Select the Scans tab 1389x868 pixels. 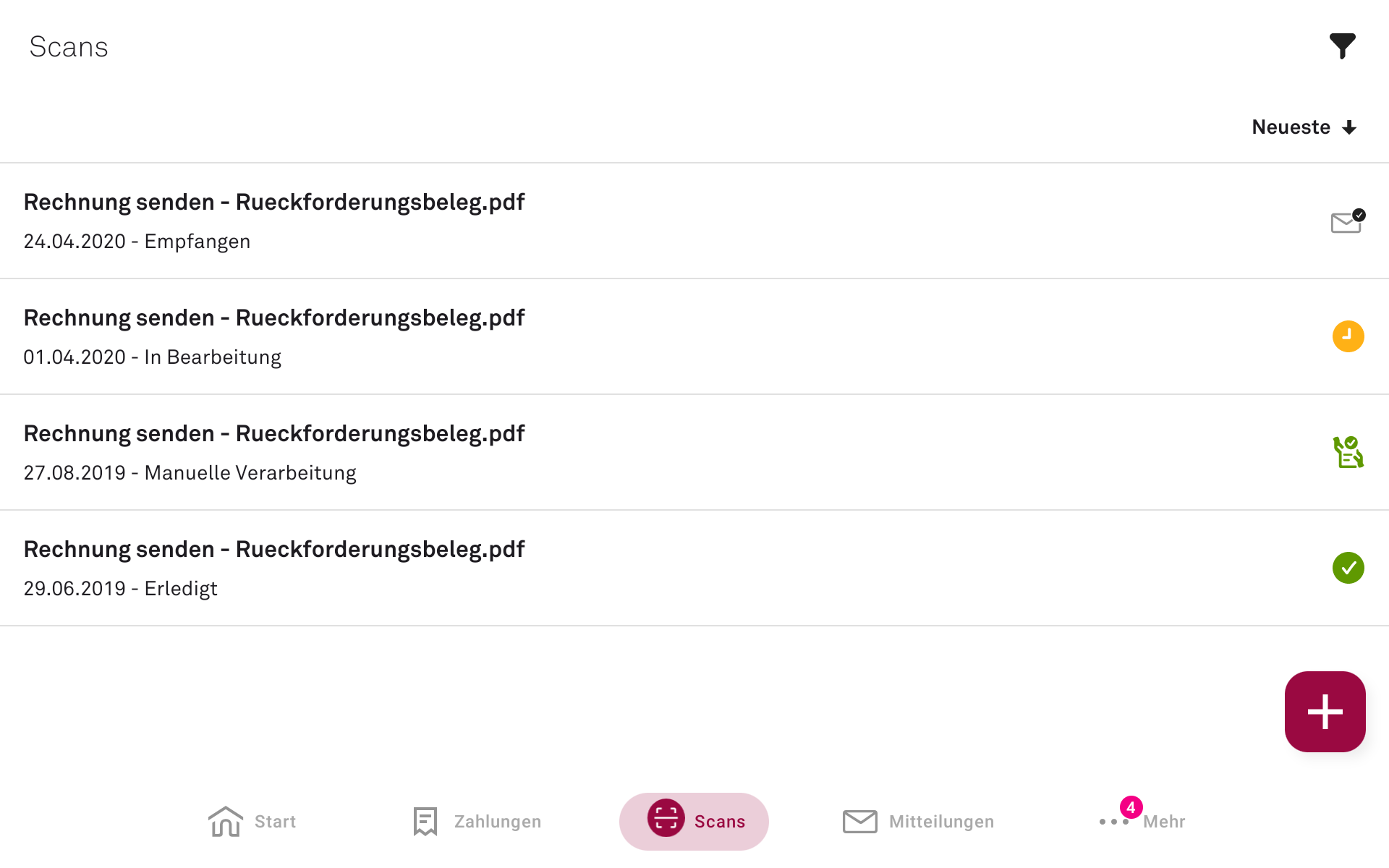pos(694,822)
